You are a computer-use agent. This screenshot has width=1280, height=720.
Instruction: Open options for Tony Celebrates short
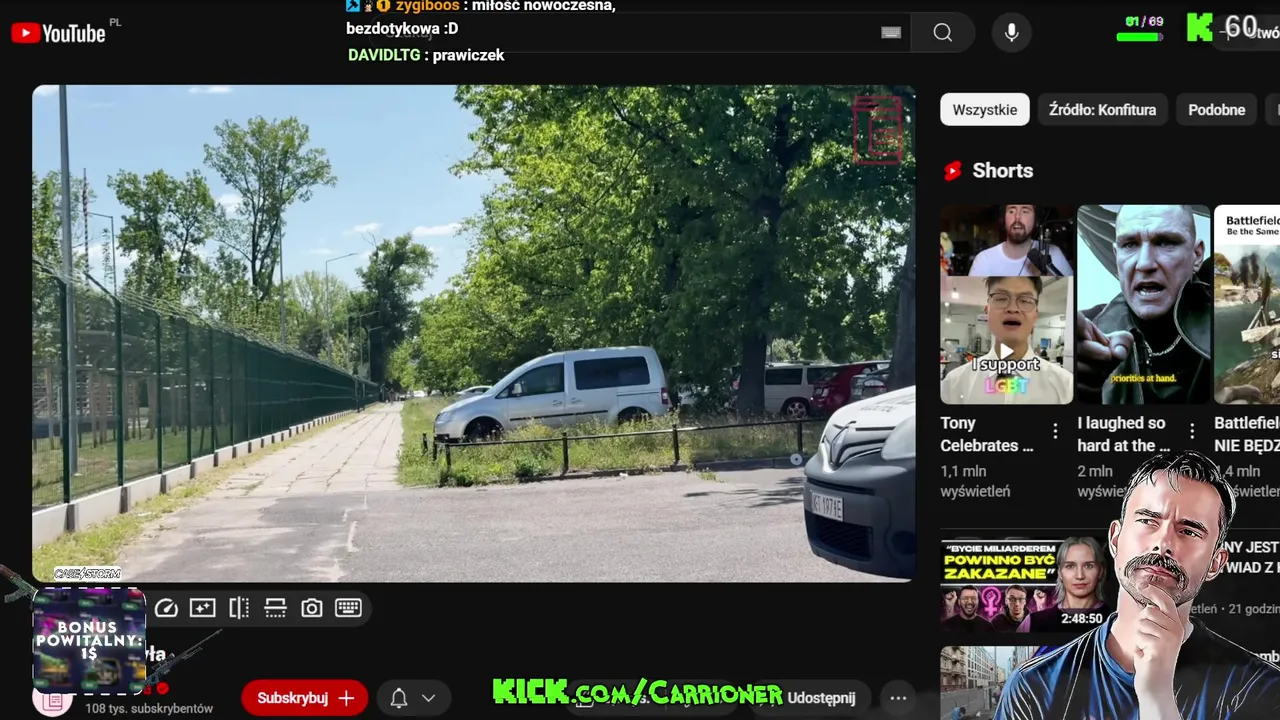click(1055, 432)
